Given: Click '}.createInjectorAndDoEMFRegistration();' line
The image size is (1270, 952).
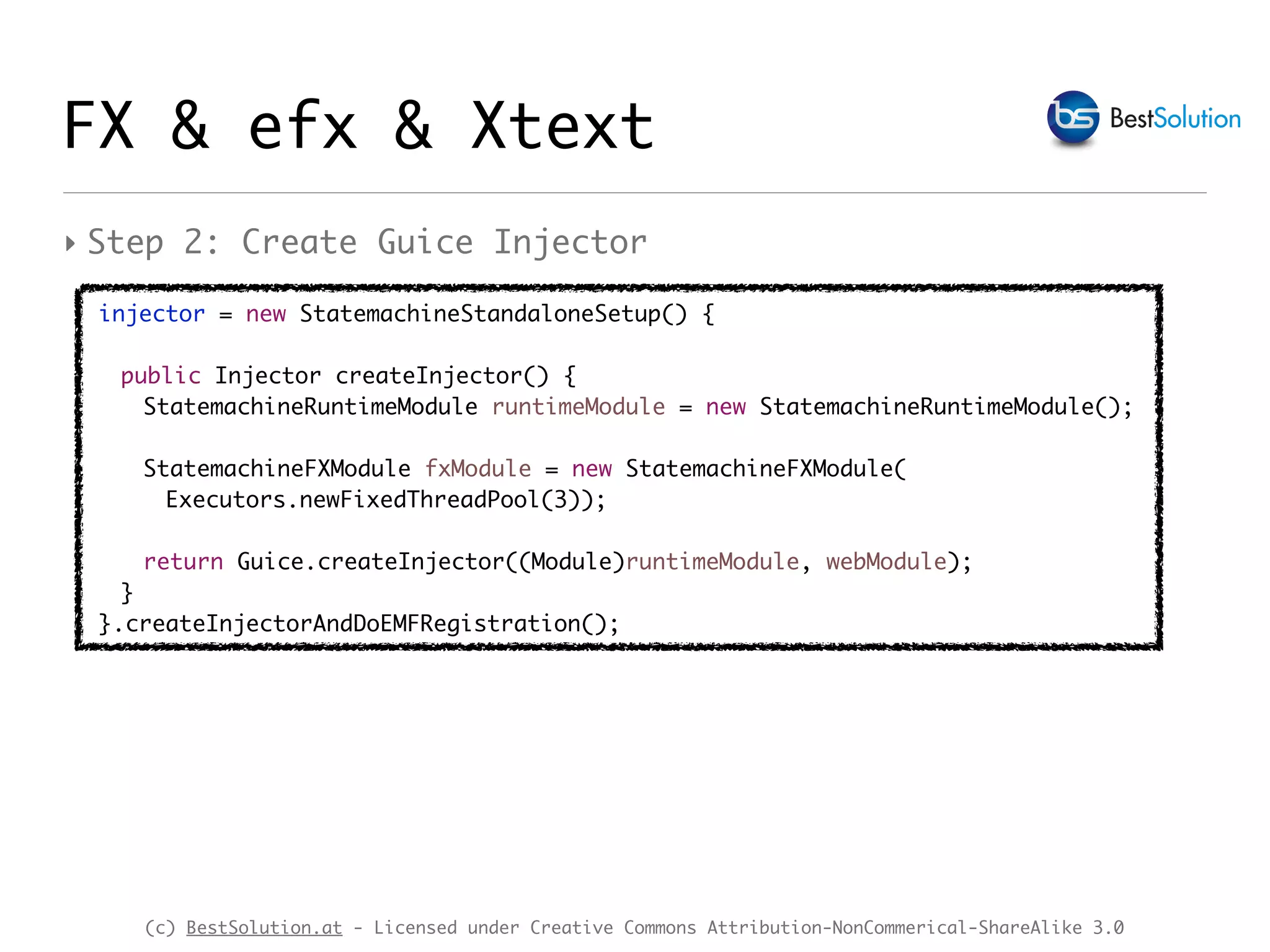Looking at the screenshot, I should point(359,624).
